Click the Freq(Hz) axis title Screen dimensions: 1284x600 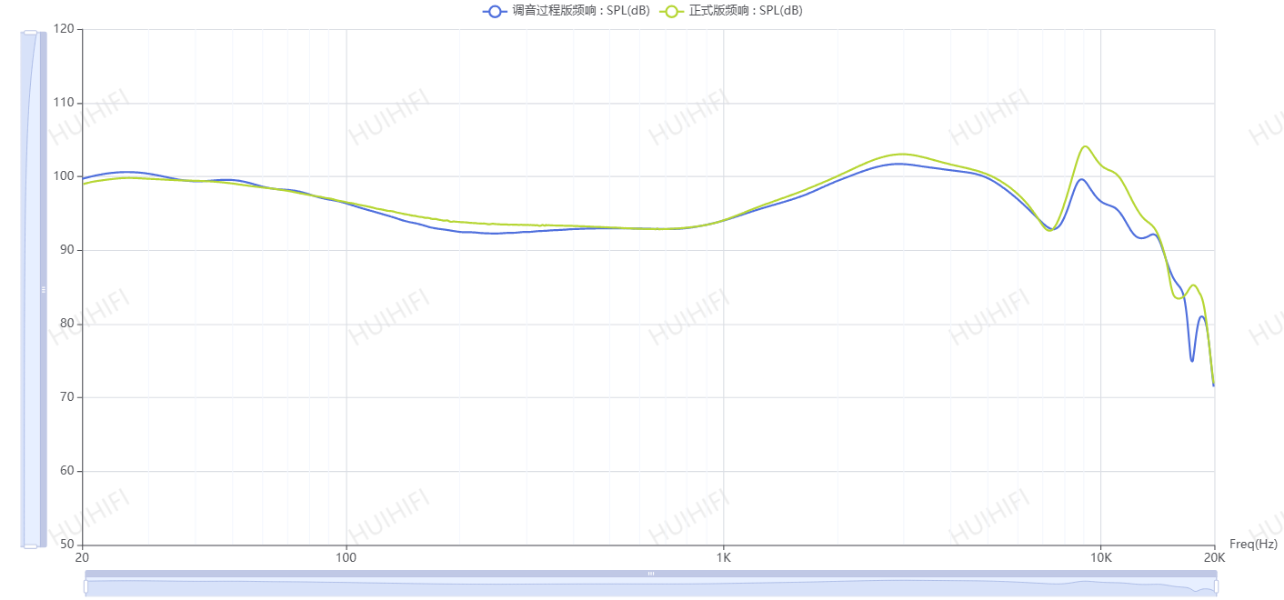[1253, 544]
